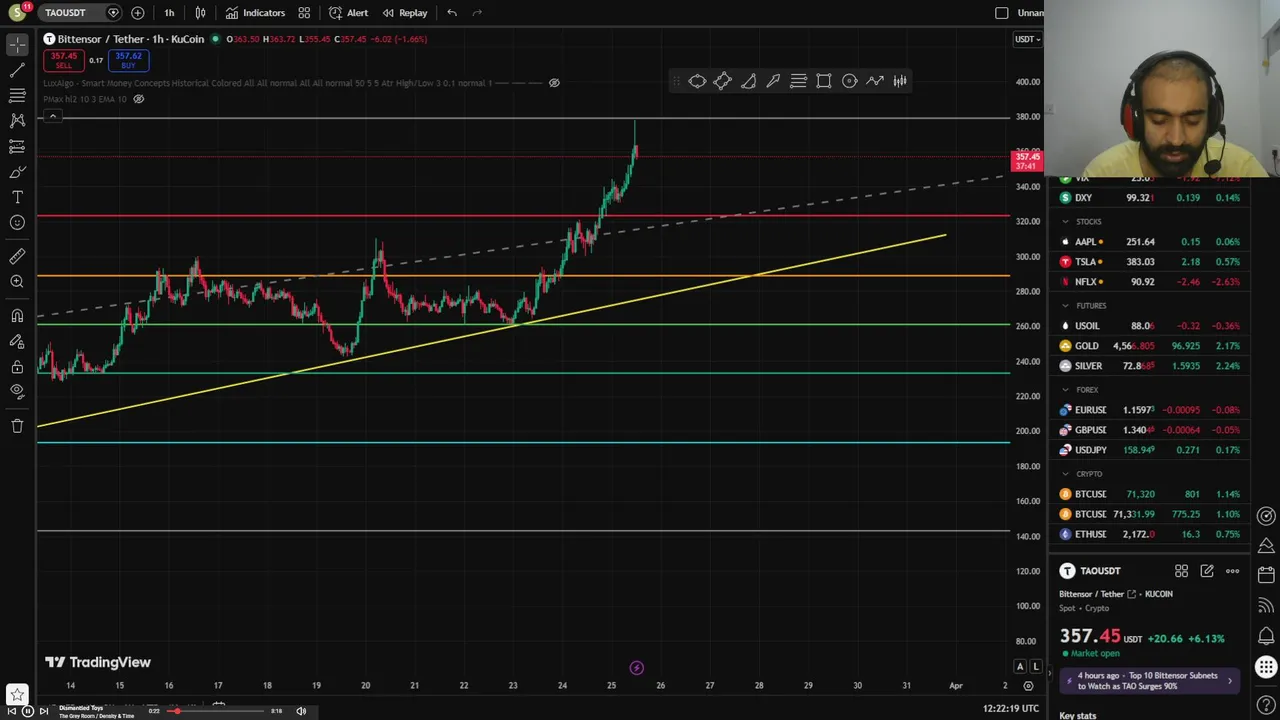Toggle stay in drawing mode

point(17,341)
